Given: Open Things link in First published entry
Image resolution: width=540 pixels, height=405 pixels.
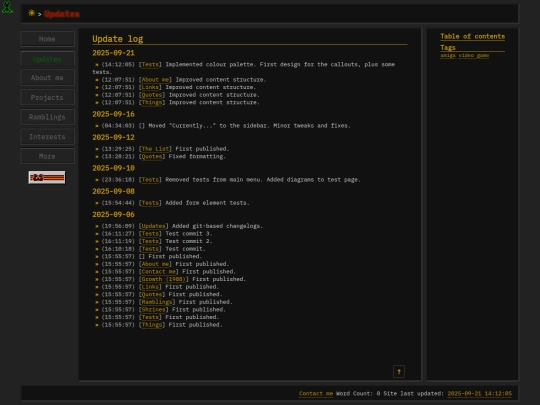Looking at the screenshot, I should (x=152, y=324).
